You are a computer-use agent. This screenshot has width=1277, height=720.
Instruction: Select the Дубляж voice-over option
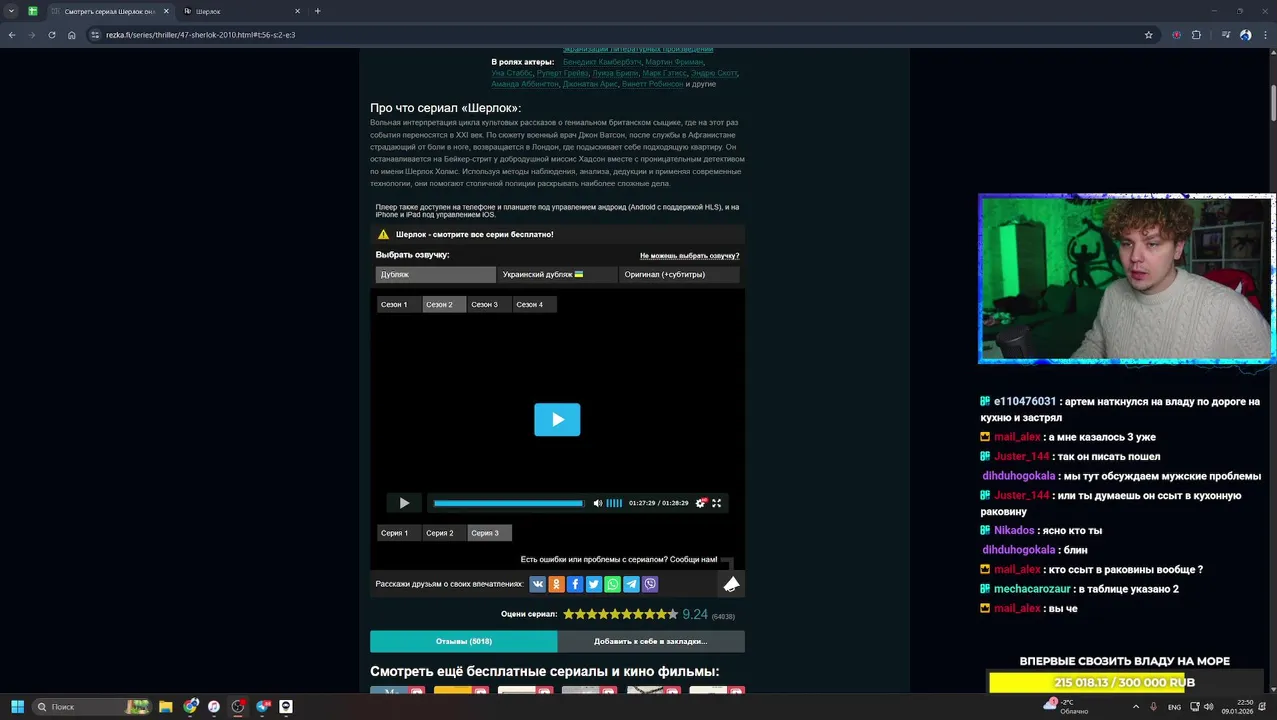pos(435,274)
